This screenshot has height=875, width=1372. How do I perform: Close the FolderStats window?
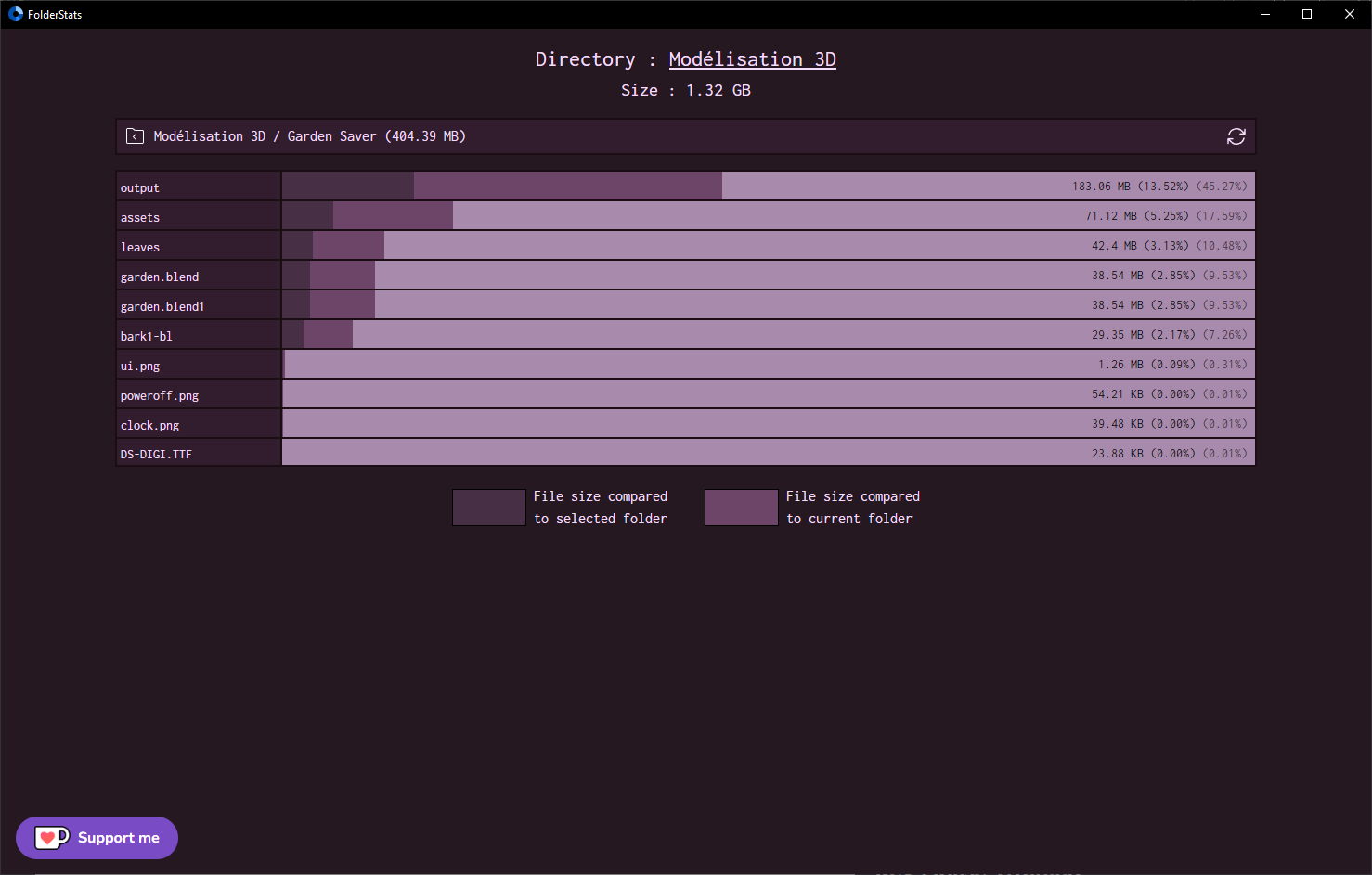point(1350,14)
